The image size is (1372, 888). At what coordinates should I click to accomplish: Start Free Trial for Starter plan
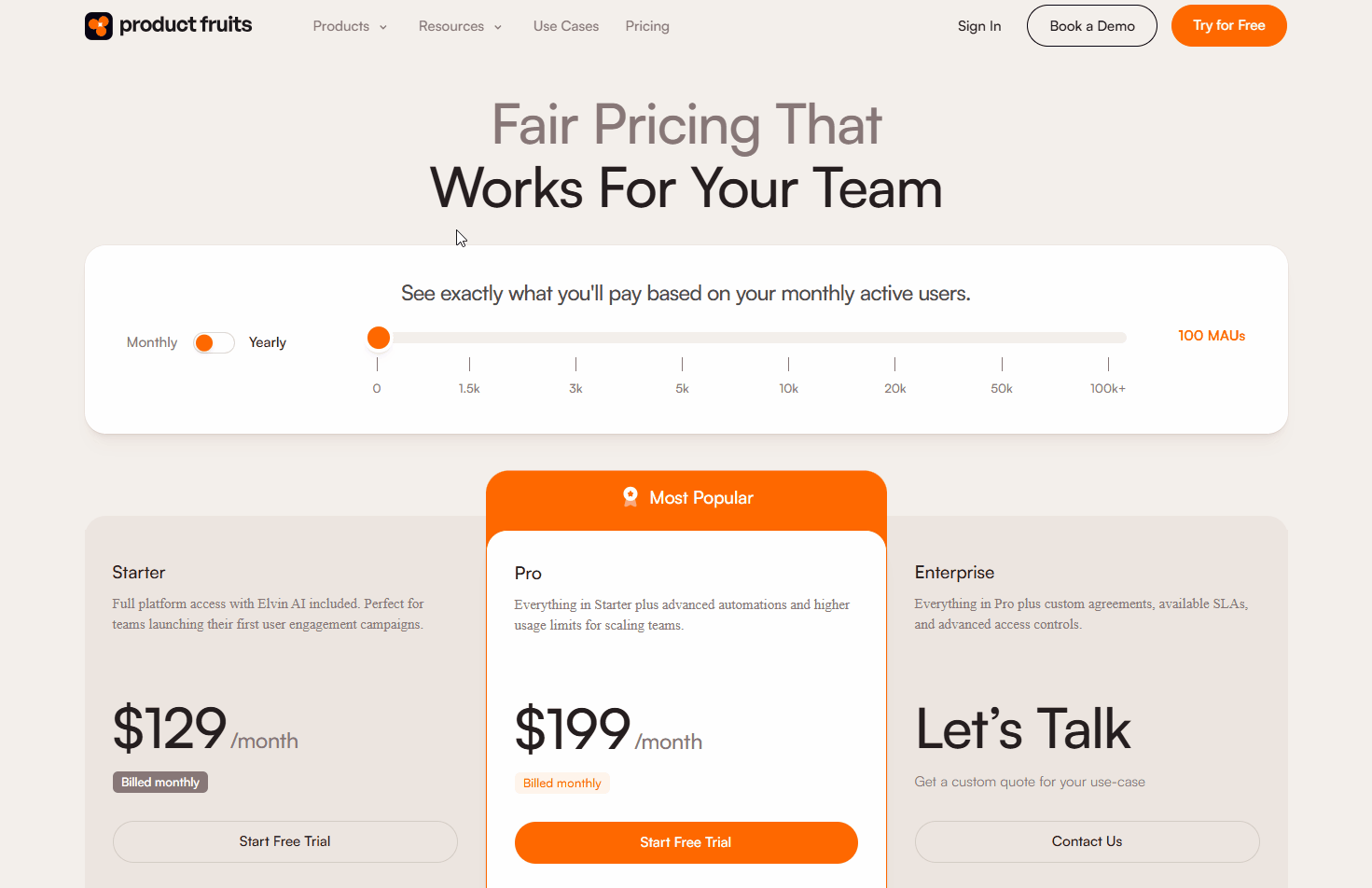click(284, 841)
